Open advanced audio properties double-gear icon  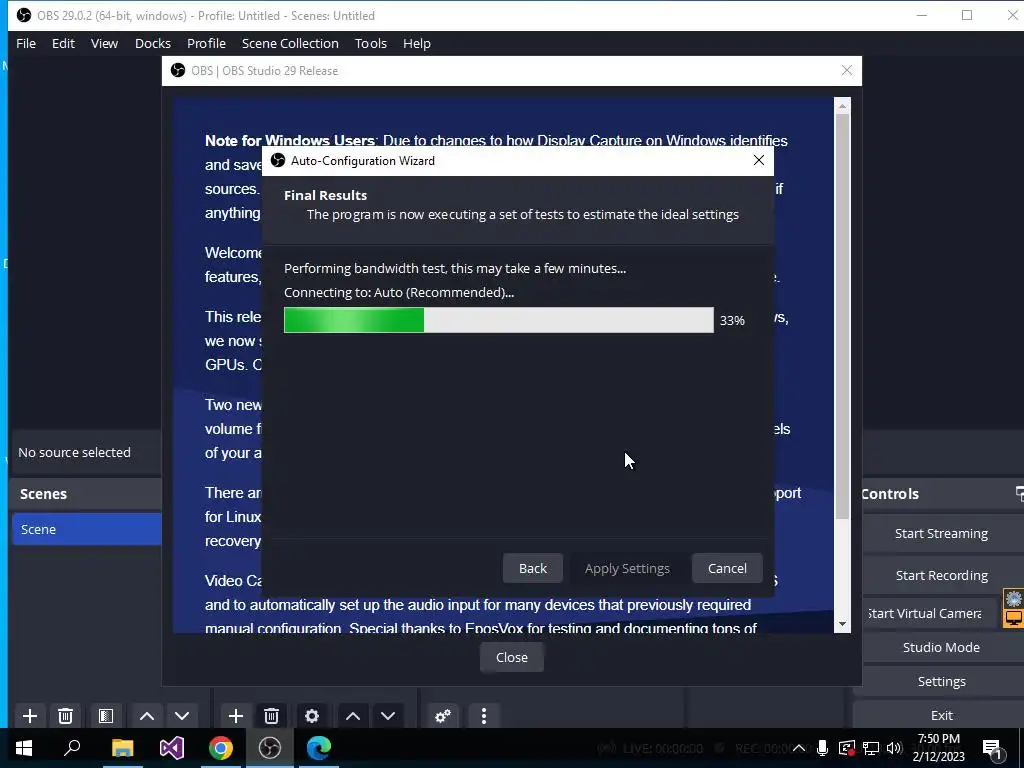[443, 716]
